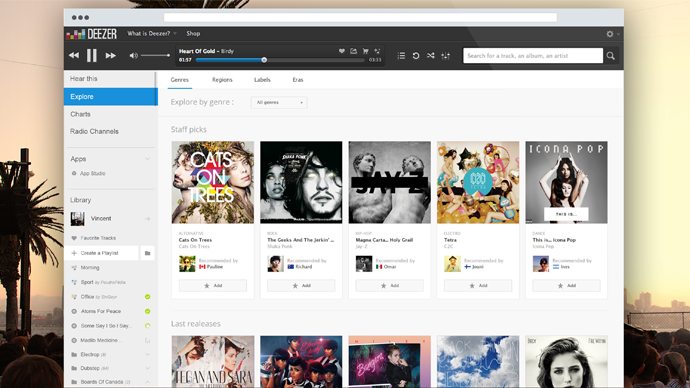Viewport: 690px width, 388px height.
Task: Click the new folder icon button
Action: click(x=147, y=253)
